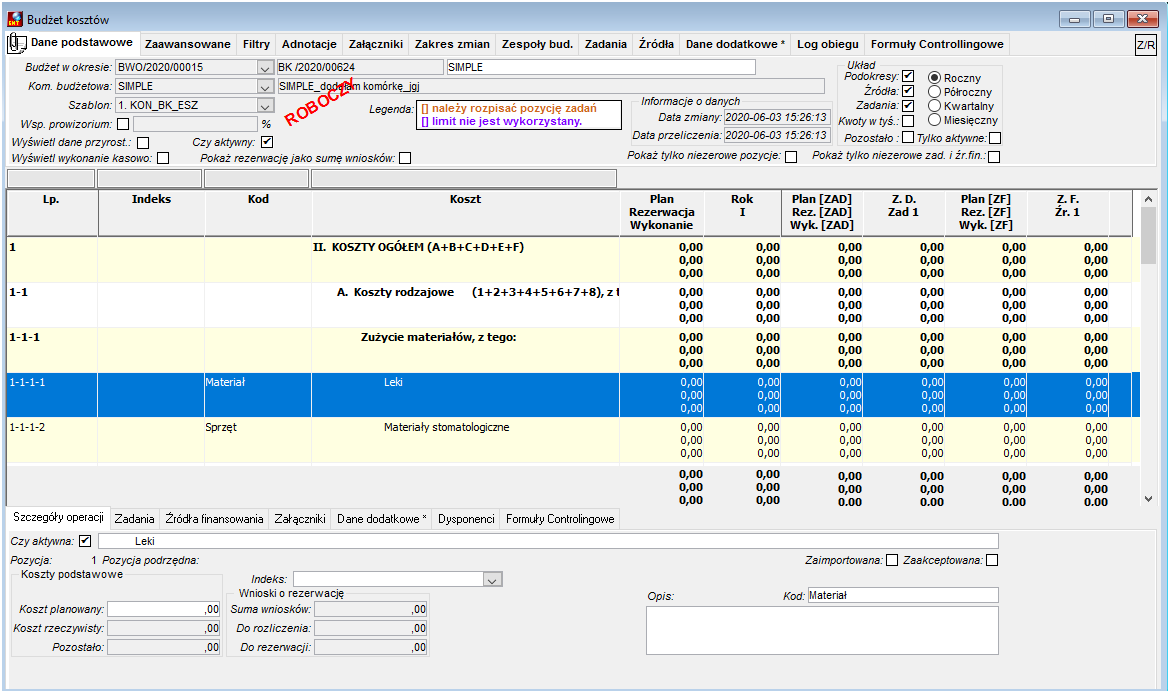Select the A. Koszty rodzajowe row

tap(573, 305)
